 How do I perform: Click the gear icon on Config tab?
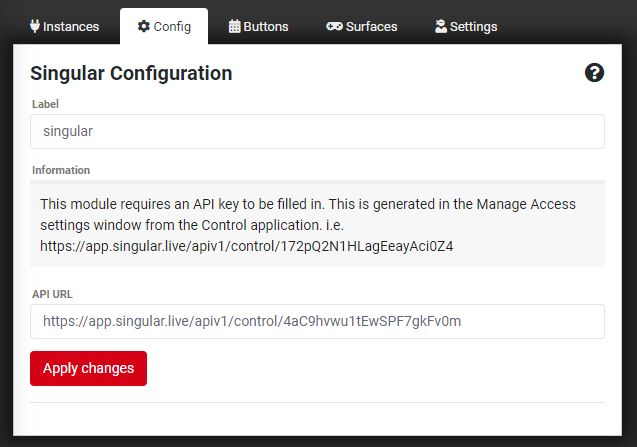pyautogui.click(x=143, y=27)
